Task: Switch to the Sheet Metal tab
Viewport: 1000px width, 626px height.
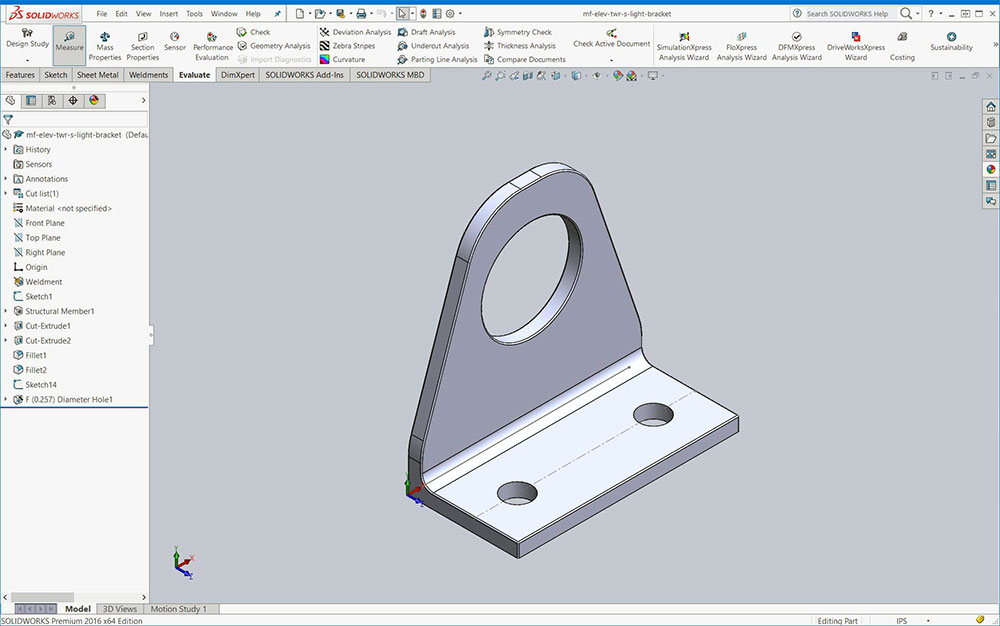Action: 97,75
